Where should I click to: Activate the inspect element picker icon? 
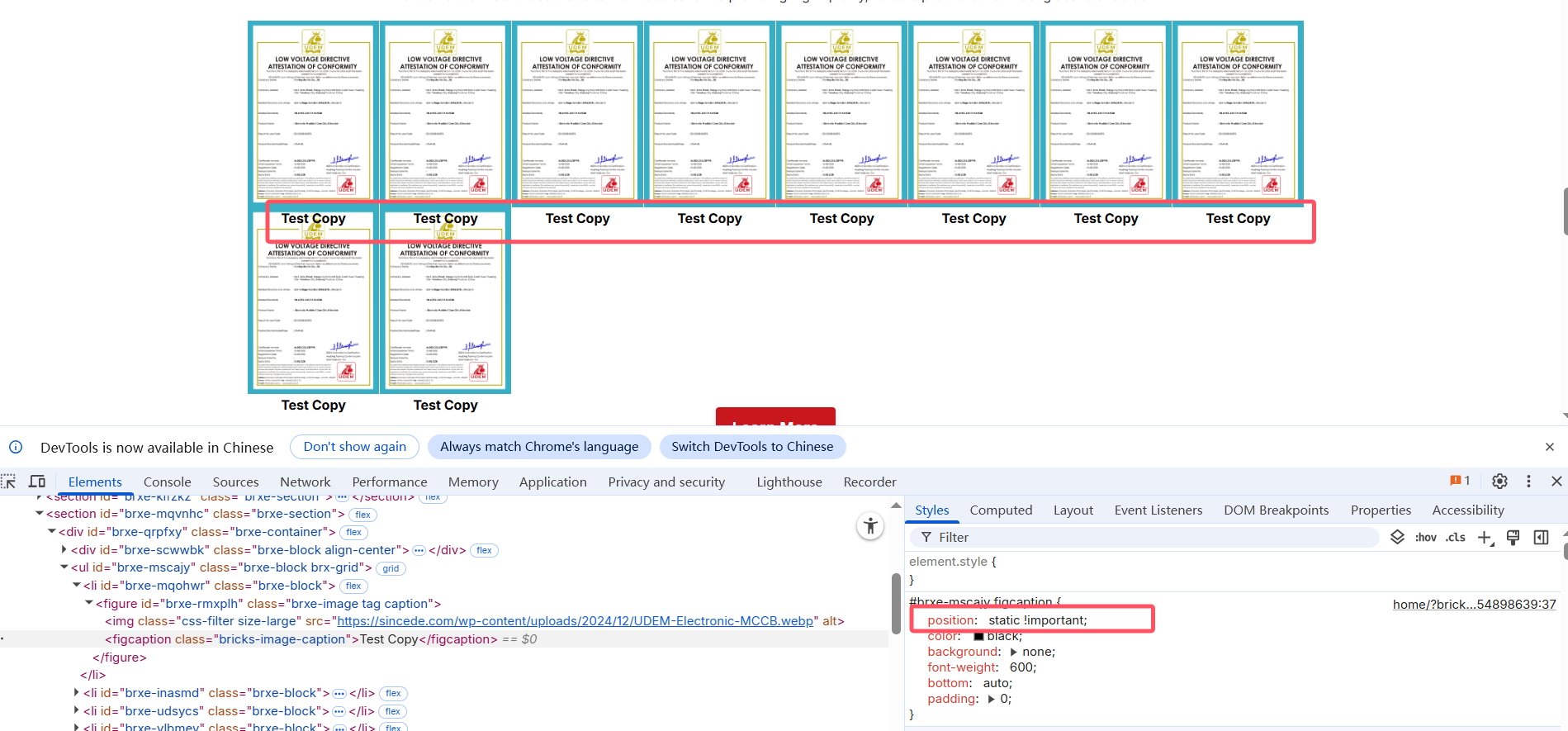8,482
